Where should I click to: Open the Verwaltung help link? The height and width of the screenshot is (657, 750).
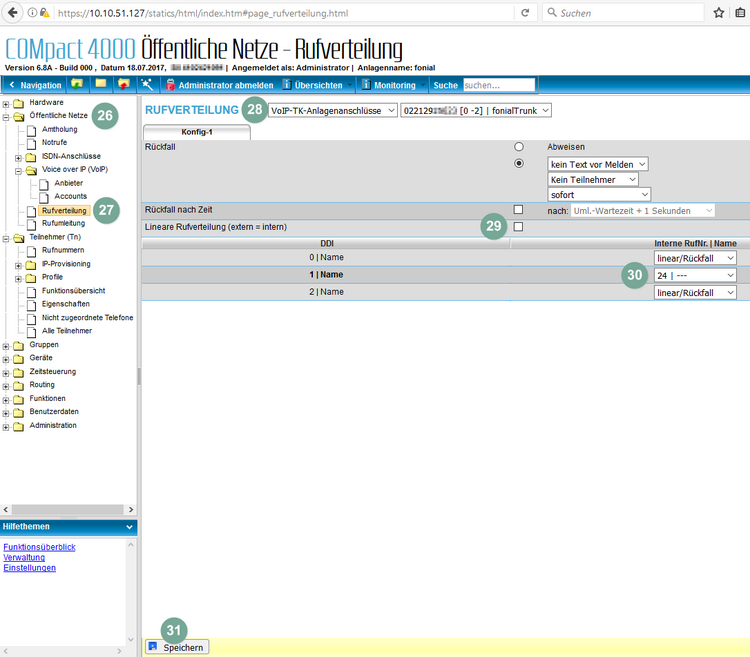tap(24, 557)
